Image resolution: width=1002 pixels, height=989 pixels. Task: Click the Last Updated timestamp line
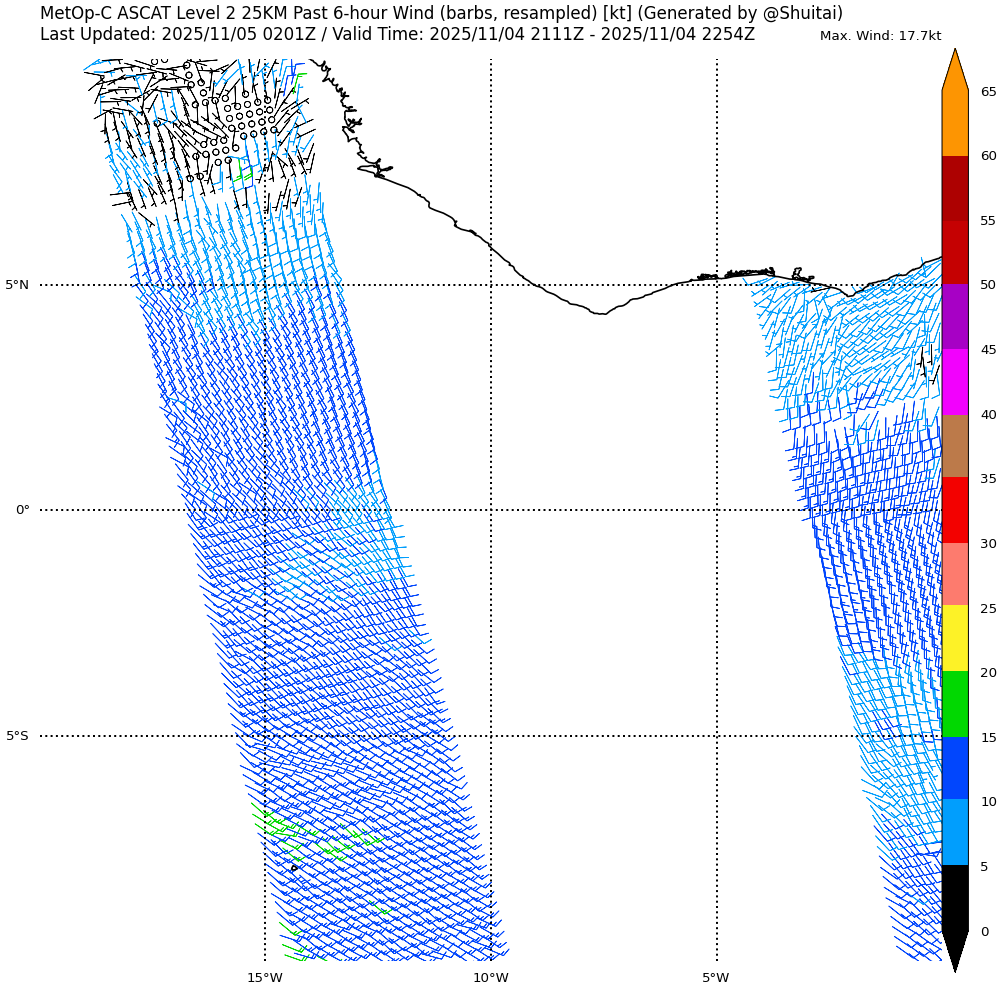(397, 35)
